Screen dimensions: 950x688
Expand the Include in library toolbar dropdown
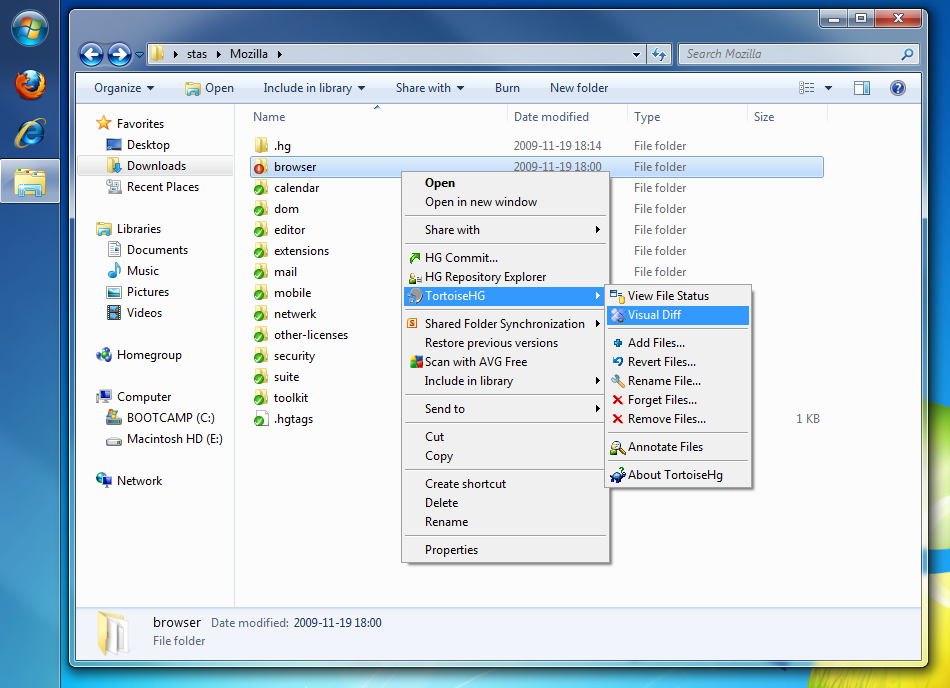coord(314,88)
